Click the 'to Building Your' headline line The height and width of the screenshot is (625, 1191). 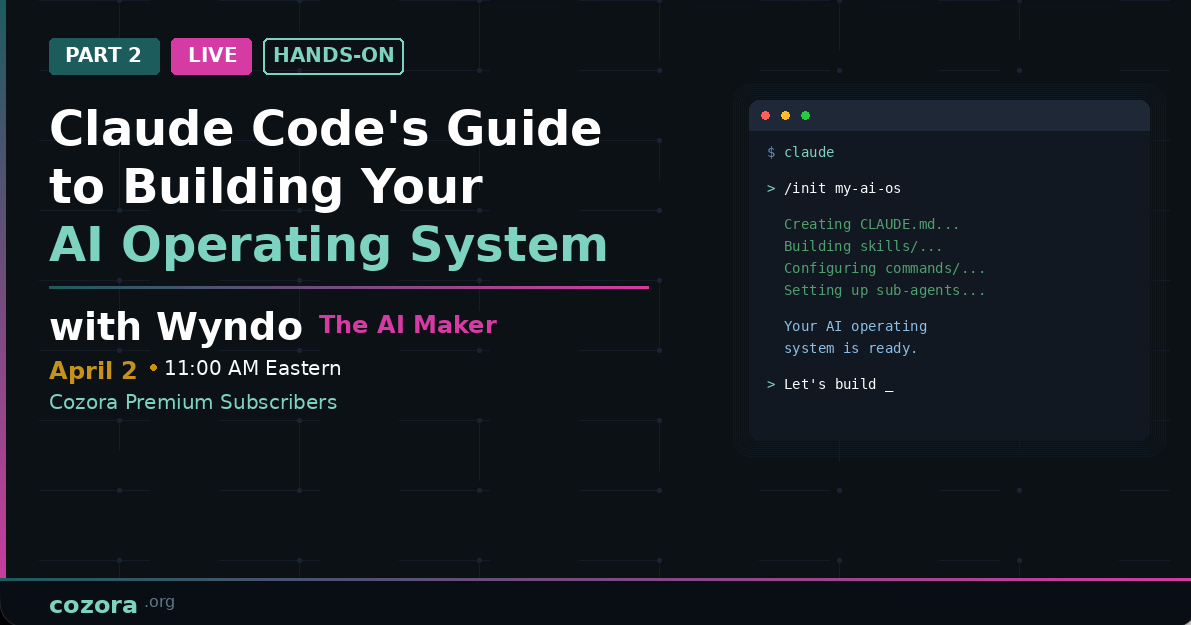pos(266,186)
